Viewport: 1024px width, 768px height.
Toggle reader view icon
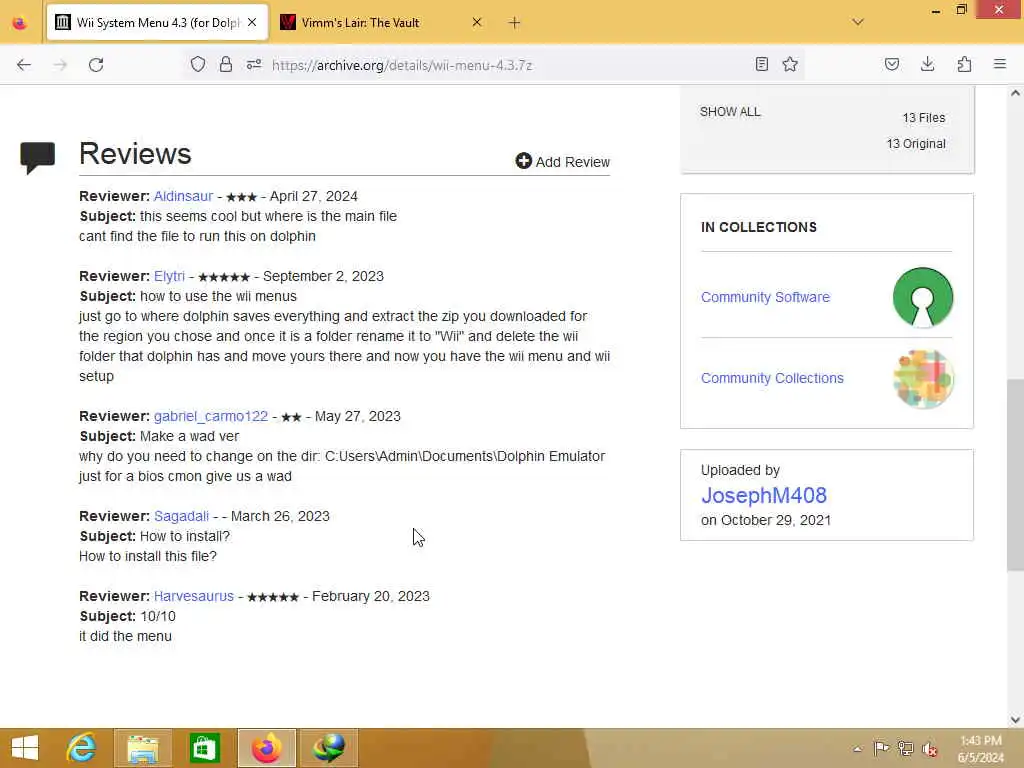click(x=761, y=64)
